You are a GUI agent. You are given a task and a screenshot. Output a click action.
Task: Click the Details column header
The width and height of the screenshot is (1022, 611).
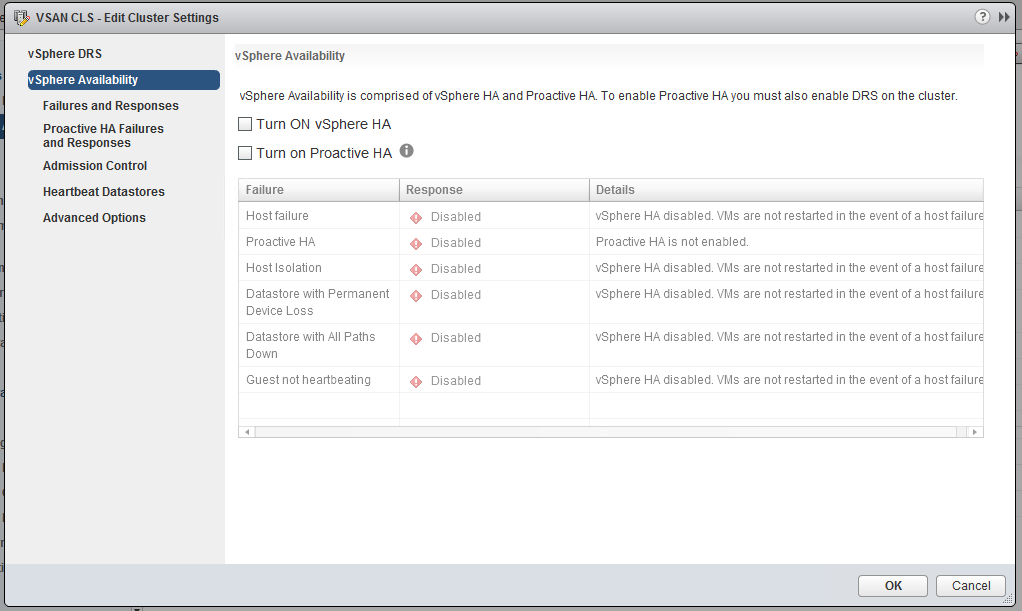(786, 190)
